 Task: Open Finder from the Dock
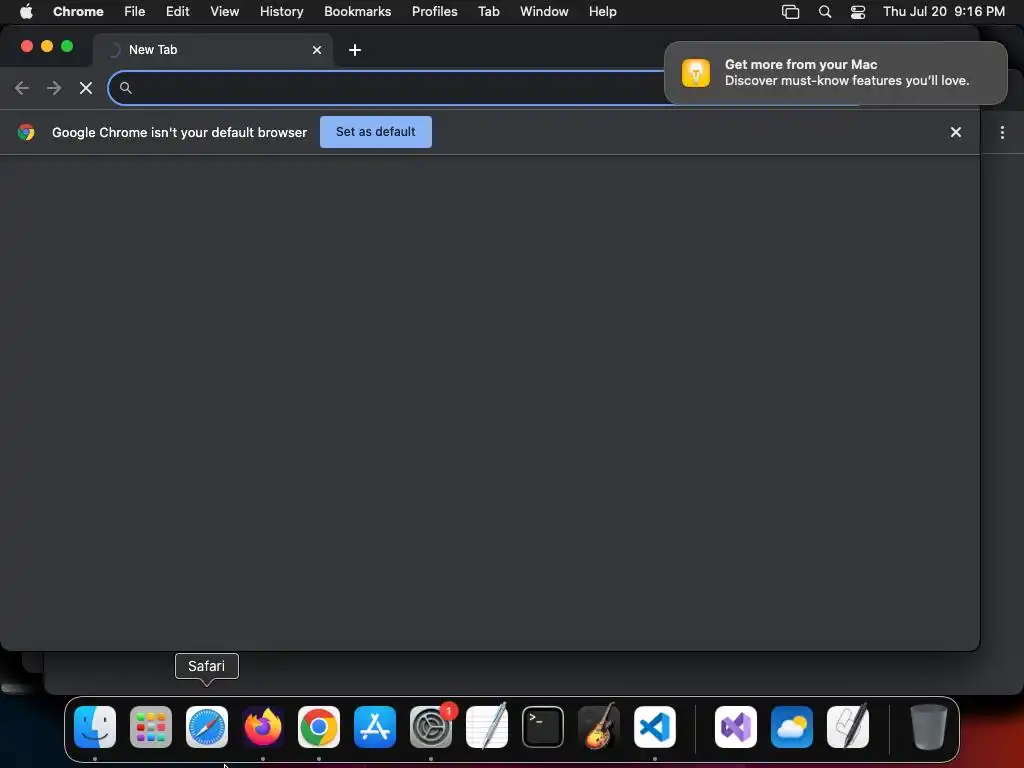[x=95, y=727]
